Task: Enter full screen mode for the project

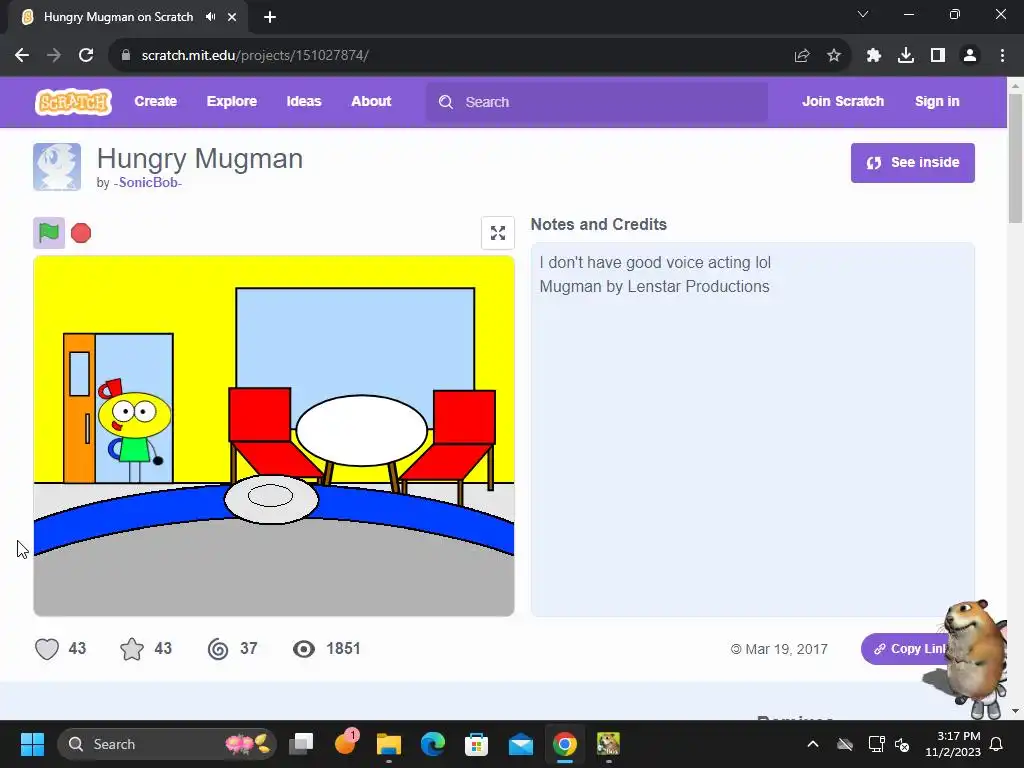Action: [x=498, y=233]
